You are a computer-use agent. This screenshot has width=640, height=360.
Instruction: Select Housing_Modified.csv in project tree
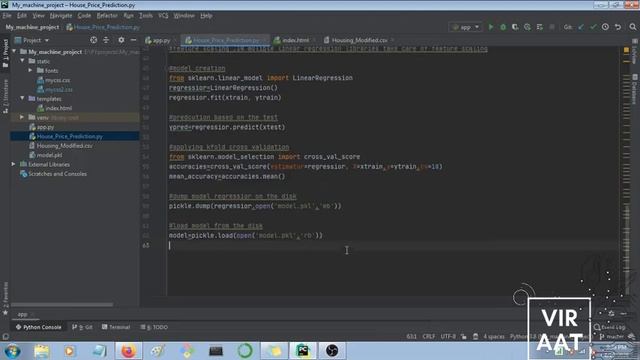(64, 146)
